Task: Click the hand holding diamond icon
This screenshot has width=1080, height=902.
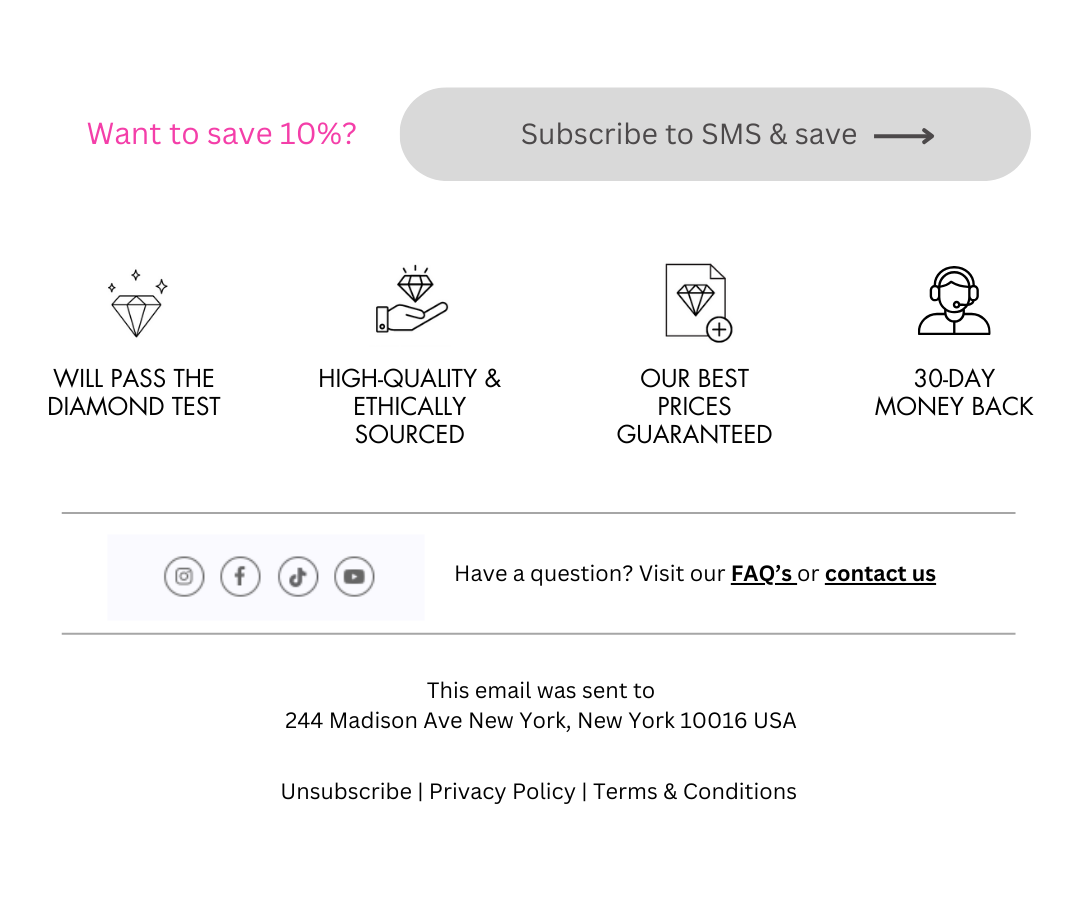Action: (412, 300)
